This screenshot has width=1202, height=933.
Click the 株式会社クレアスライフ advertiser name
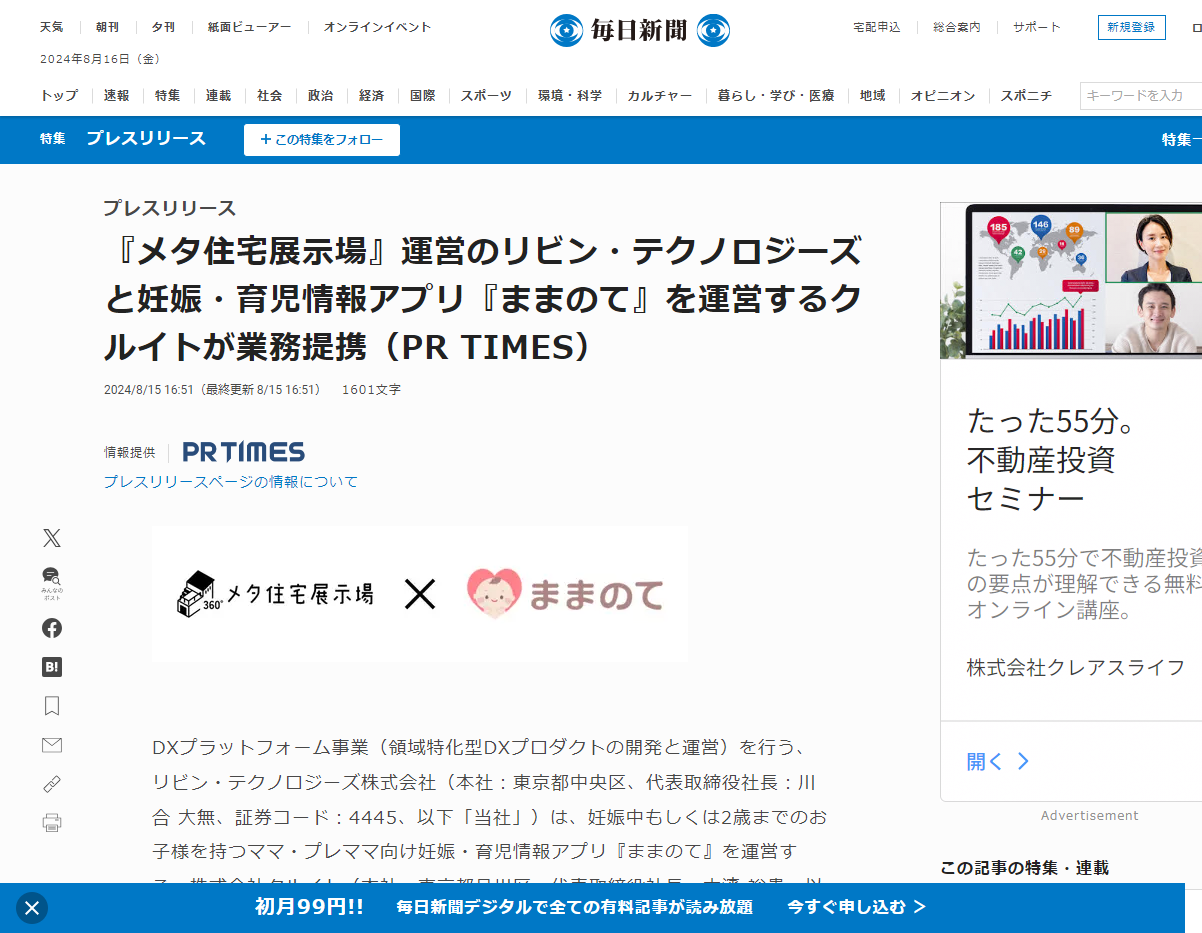(1076, 667)
